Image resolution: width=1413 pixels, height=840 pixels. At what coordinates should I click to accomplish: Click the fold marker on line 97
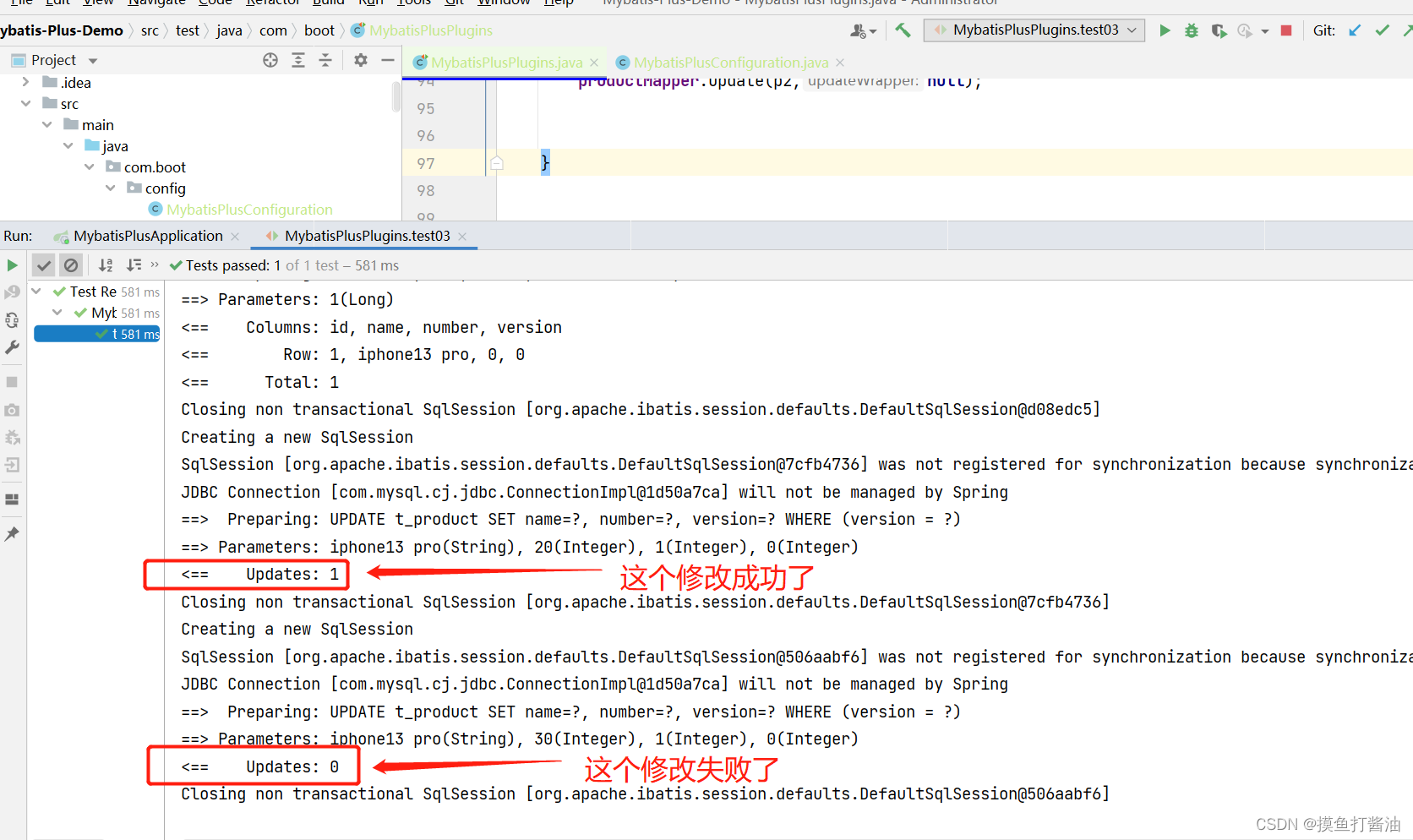[497, 163]
